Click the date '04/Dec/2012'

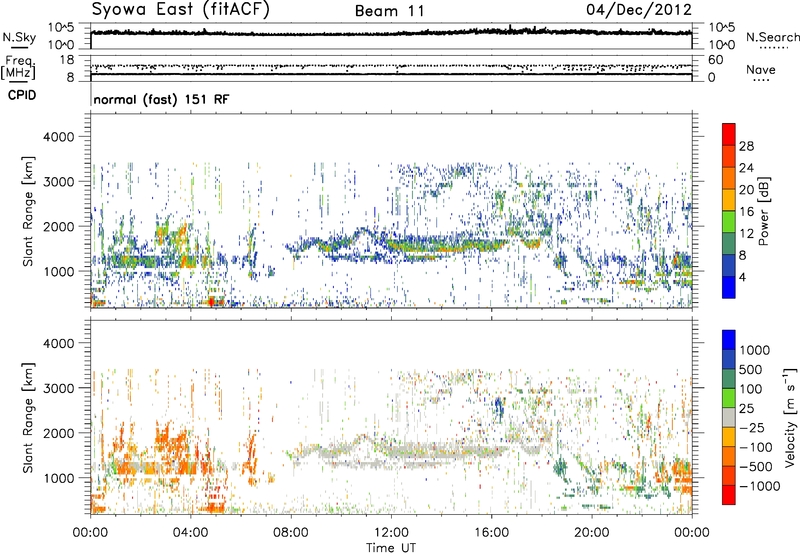tap(639, 9)
